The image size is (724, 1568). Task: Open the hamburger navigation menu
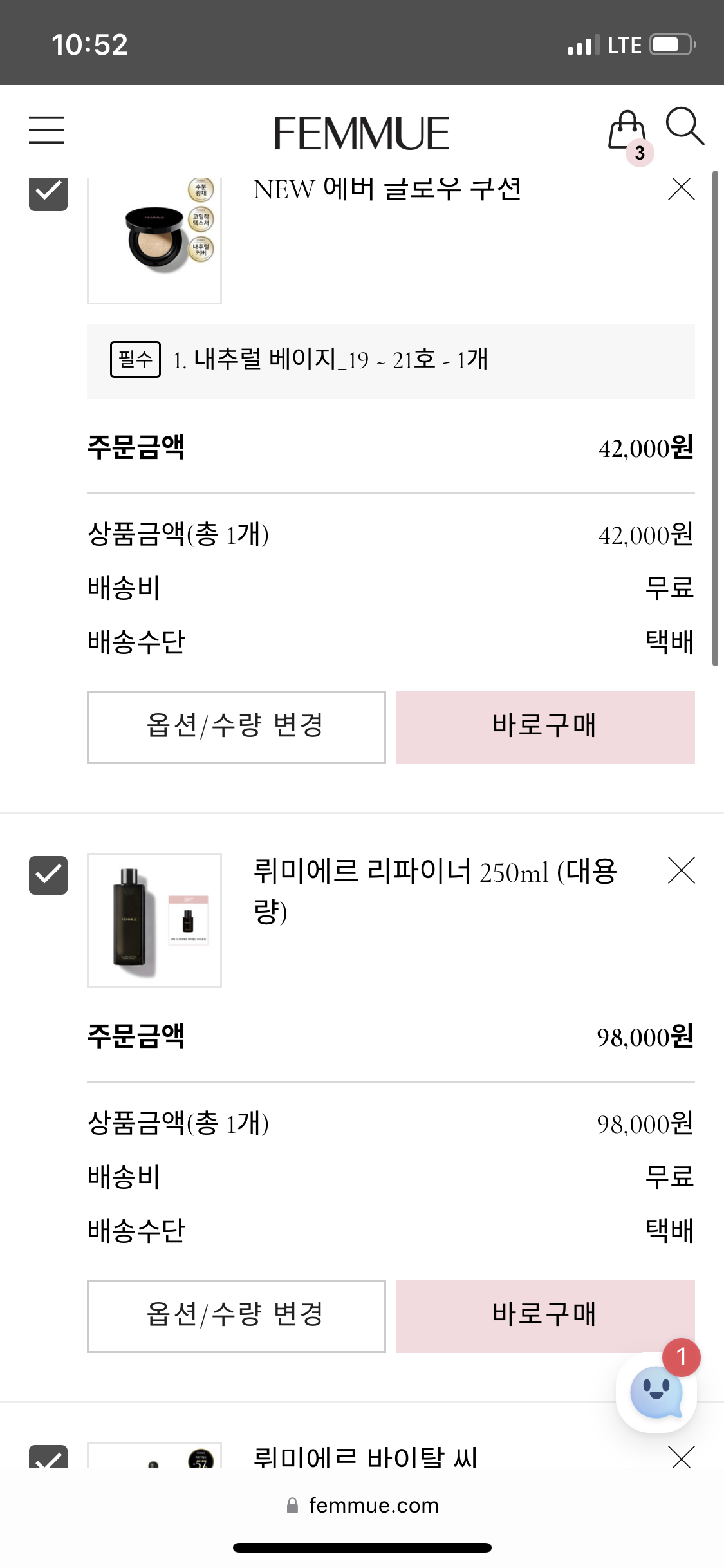click(x=46, y=130)
